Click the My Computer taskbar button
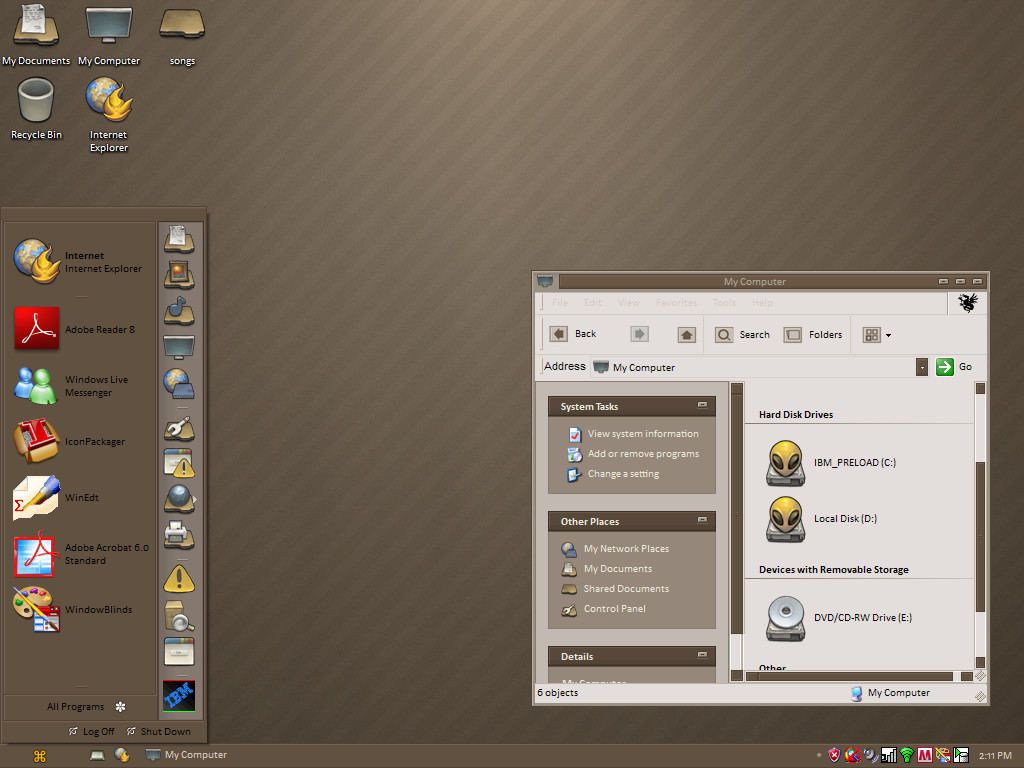Image resolution: width=1024 pixels, height=768 pixels. pyautogui.click(x=187, y=755)
